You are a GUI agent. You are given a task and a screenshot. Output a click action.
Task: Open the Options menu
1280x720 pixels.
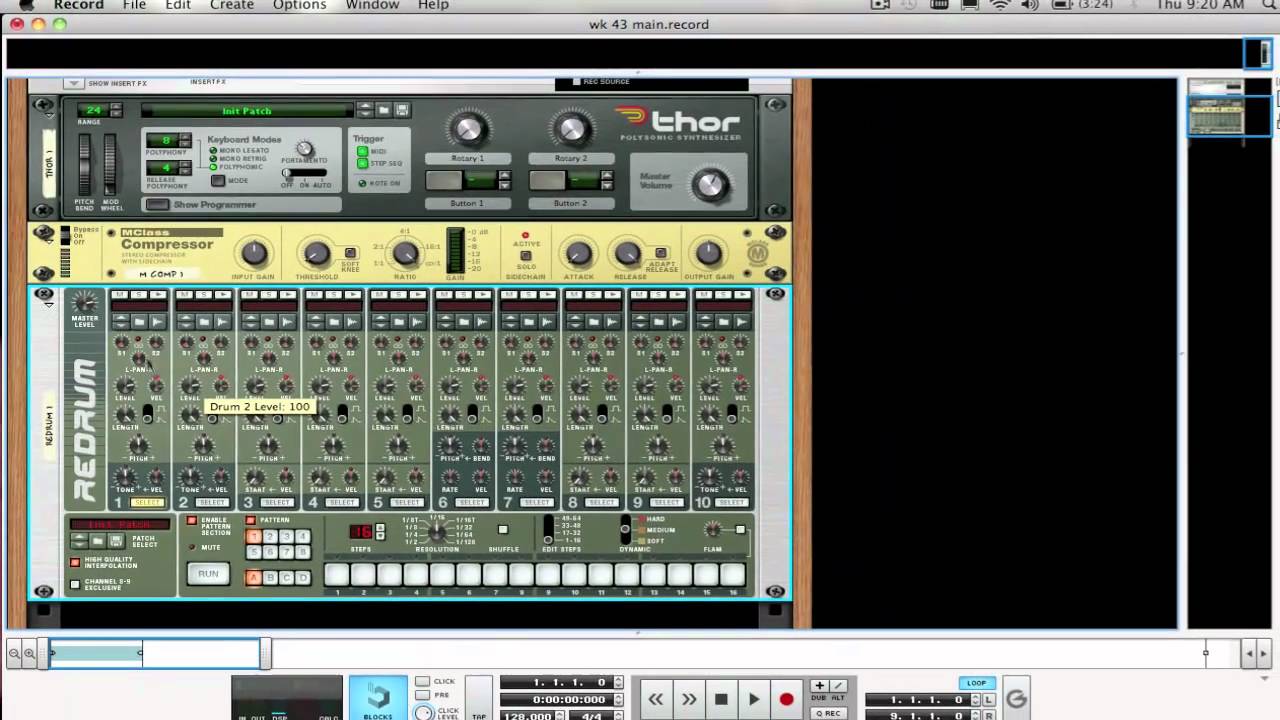299,5
